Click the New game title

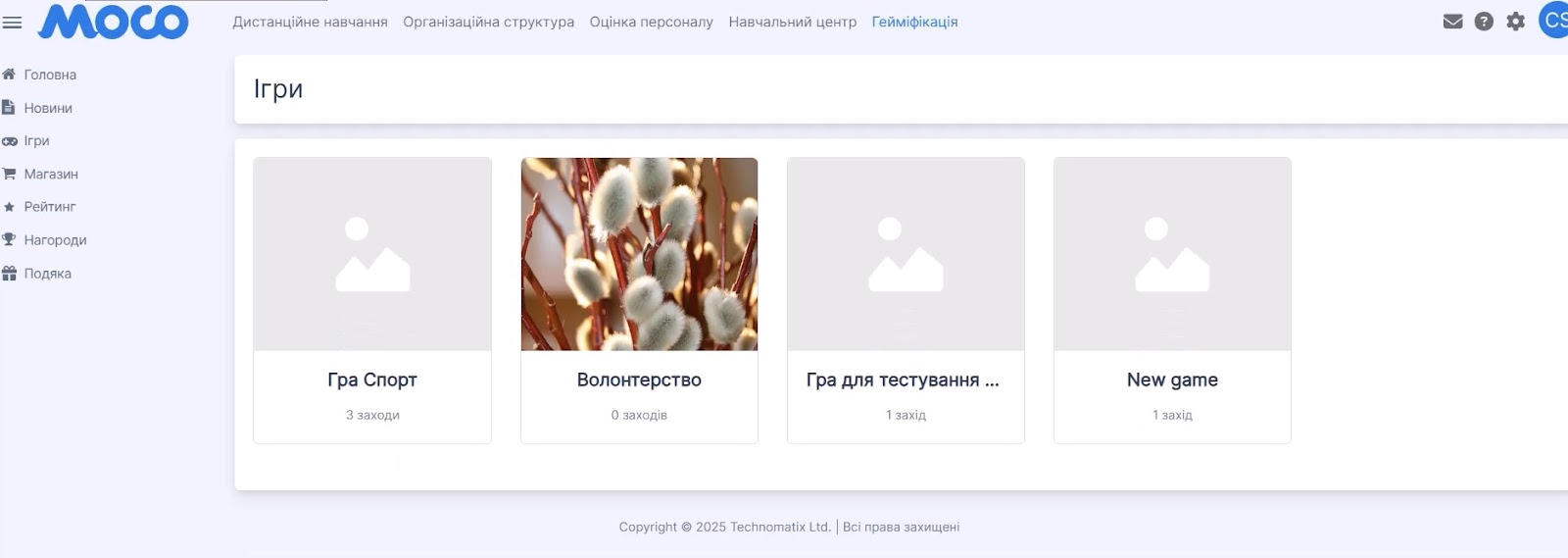(x=1172, y=380)
